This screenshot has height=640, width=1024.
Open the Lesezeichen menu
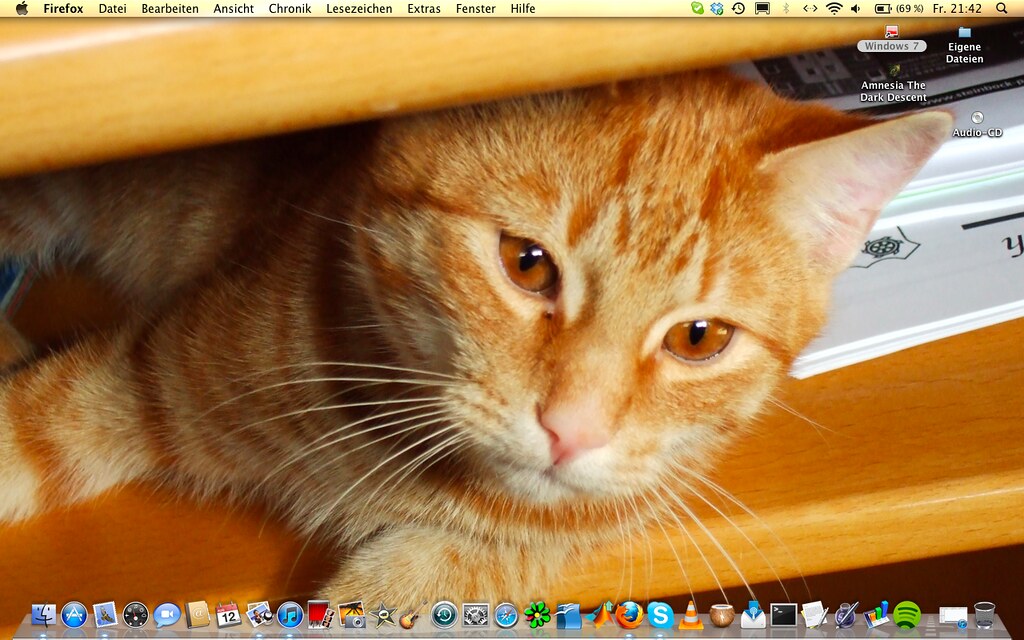pos(359,8)
